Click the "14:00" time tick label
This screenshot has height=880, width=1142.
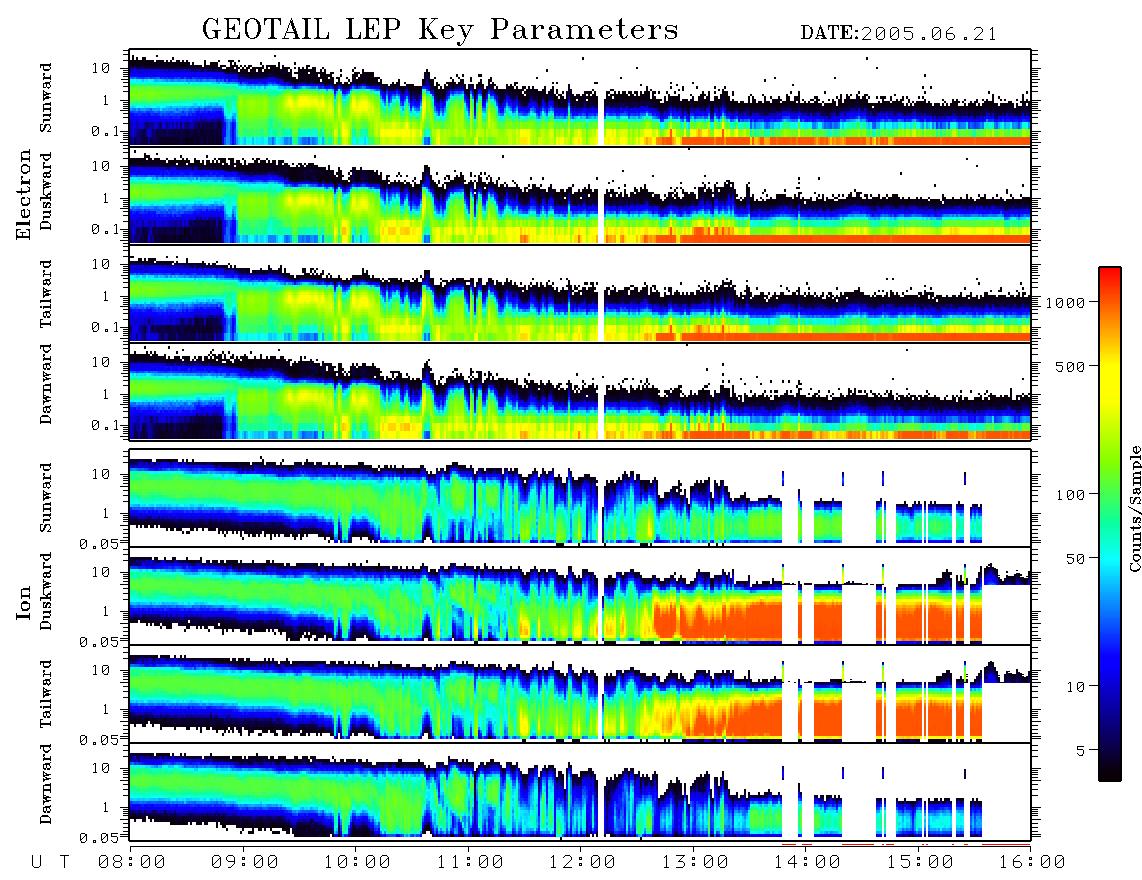(807, 863)
